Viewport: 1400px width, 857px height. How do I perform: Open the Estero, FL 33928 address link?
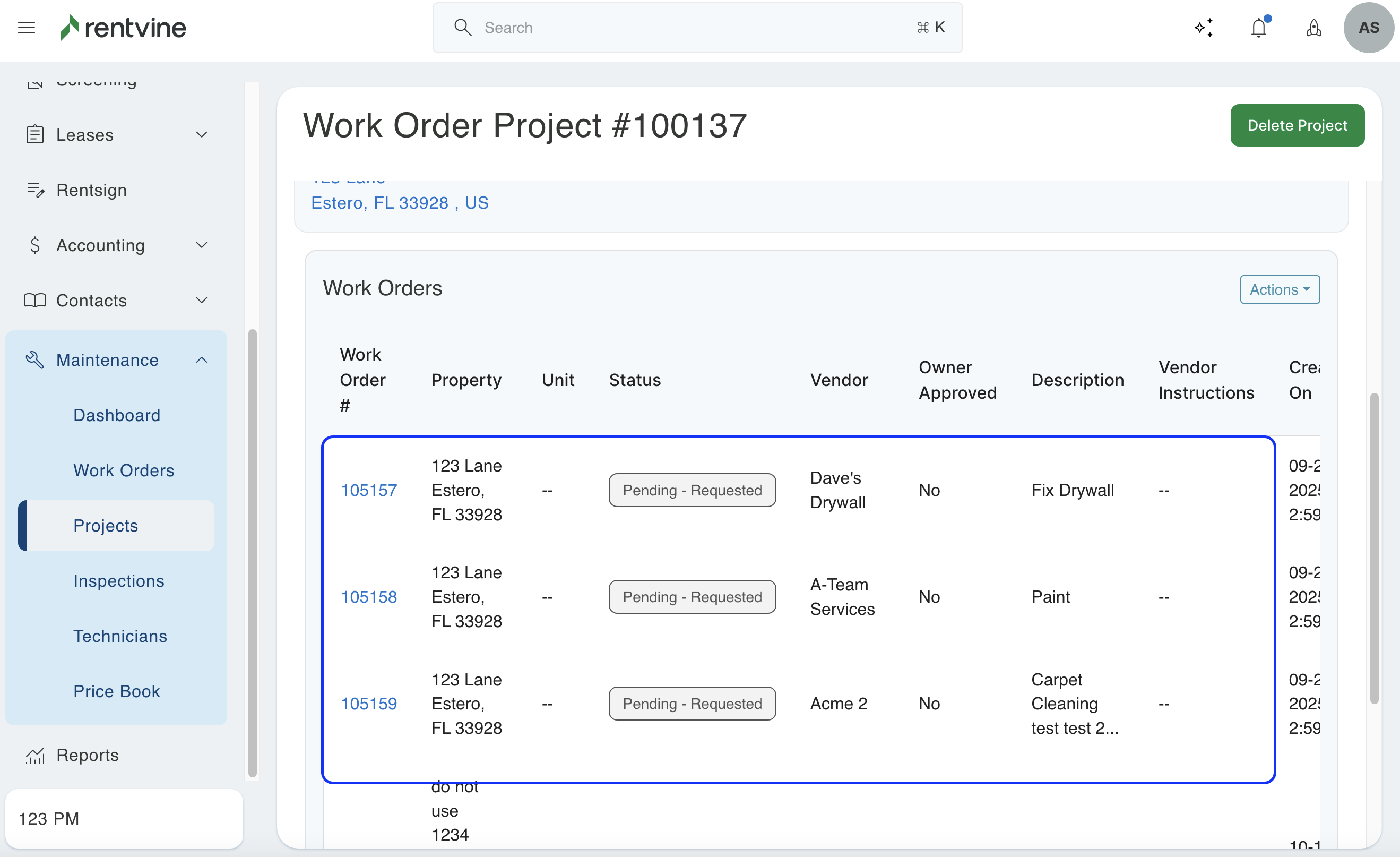click(x=400, y=203)
